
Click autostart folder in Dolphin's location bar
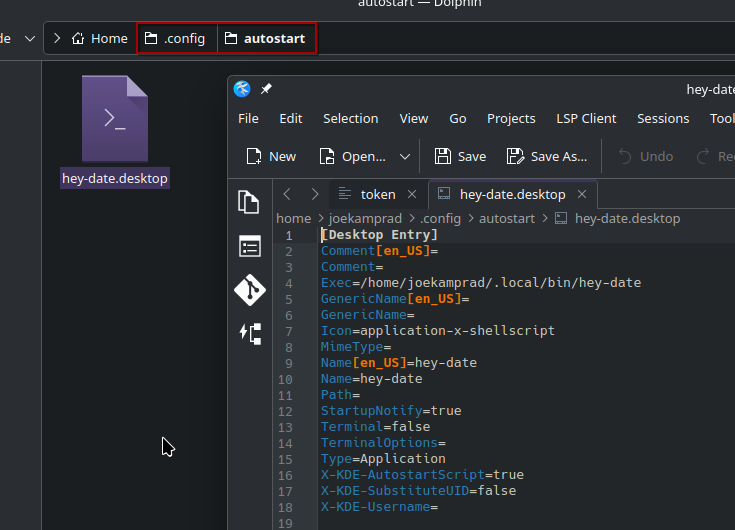265,38
